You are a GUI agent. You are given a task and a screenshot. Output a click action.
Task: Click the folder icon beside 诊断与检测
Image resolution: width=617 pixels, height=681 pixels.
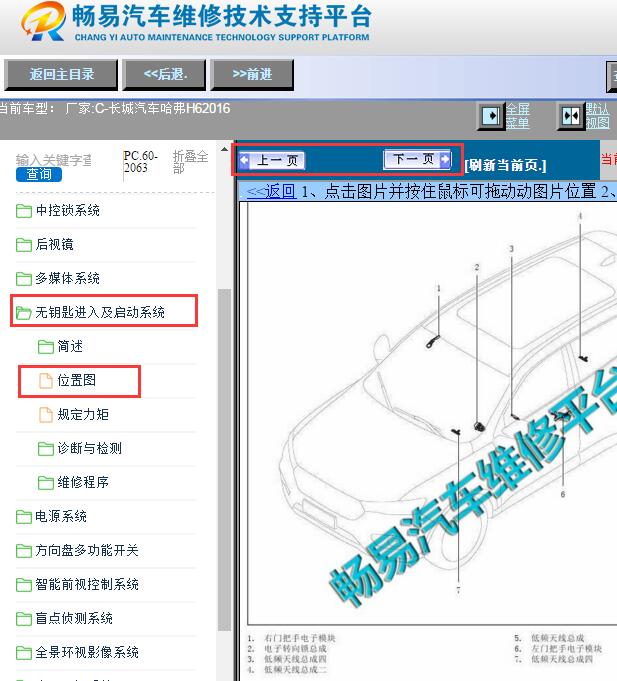point(46,449)
